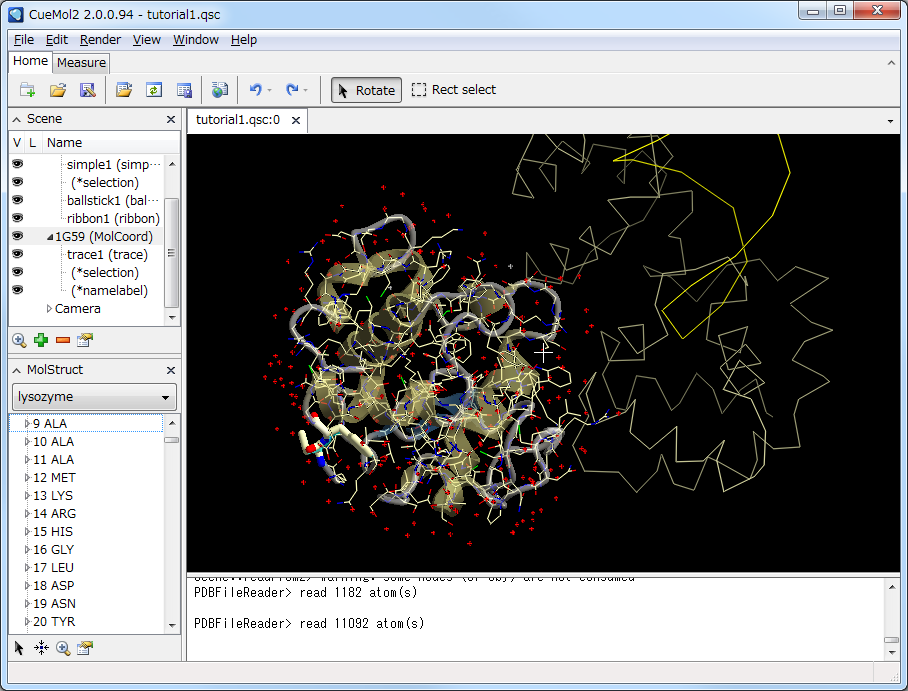
Task: Click the Scene tree vertical scrollbar thumb
Action: pos(171,253)
